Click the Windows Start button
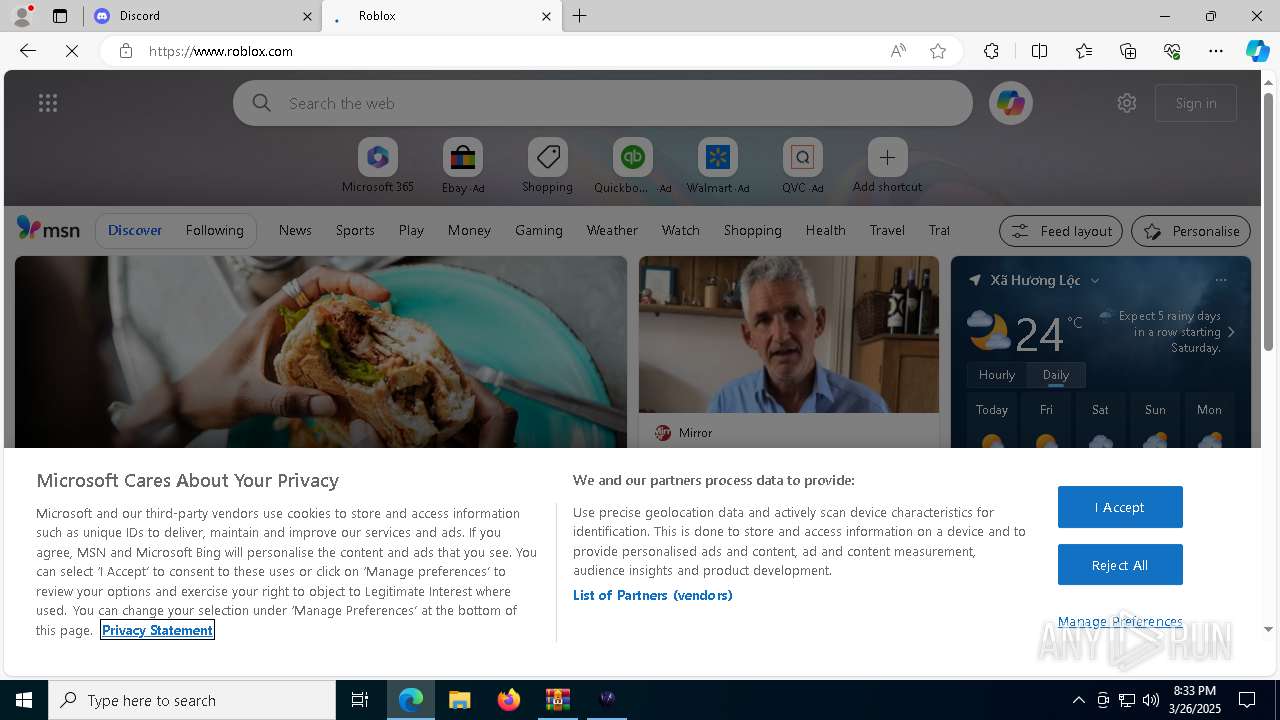The width and height of the screenshot is (1280, 720). point(24,700)
